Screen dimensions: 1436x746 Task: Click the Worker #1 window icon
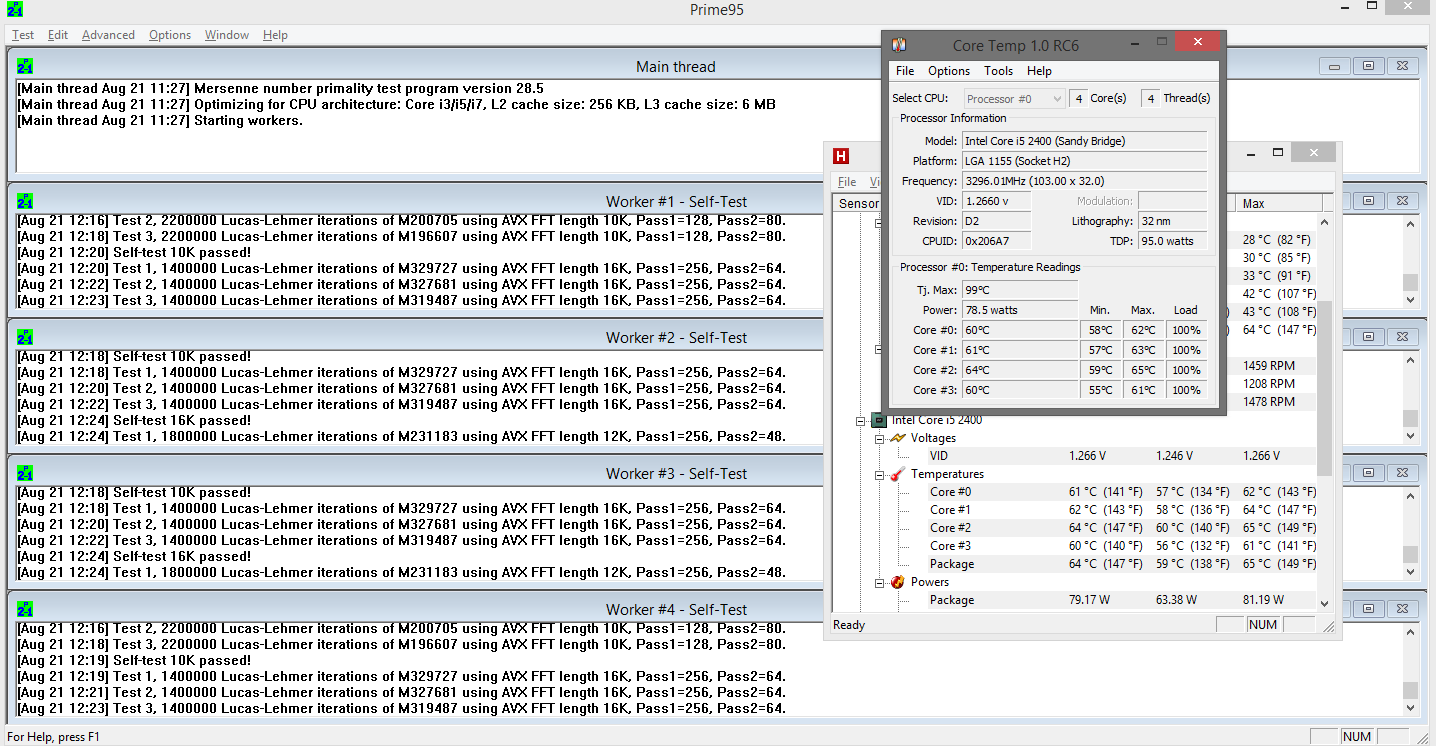coord(25,201)
